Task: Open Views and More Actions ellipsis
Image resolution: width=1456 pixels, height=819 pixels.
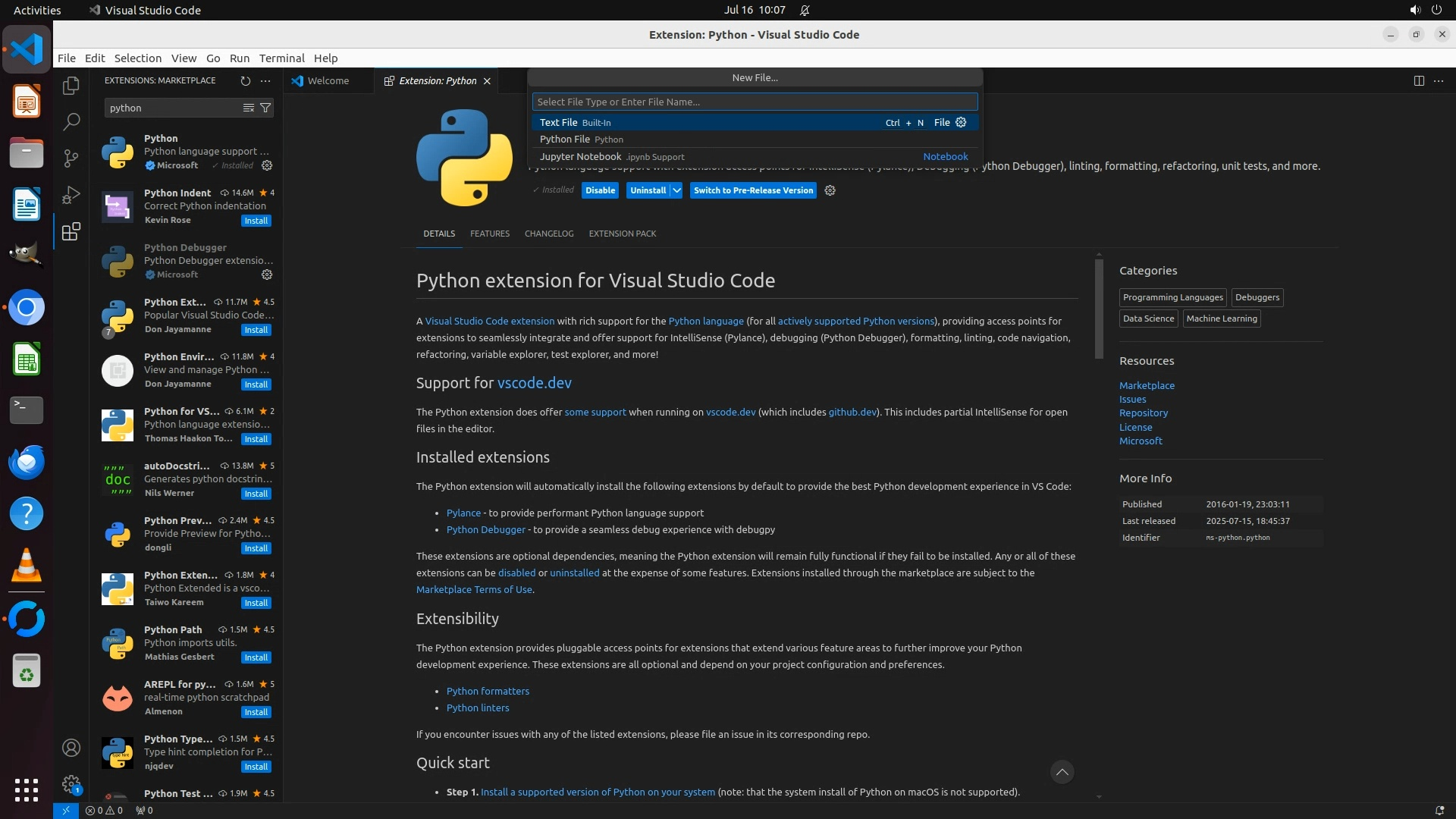Action: [x=265, y=80]
